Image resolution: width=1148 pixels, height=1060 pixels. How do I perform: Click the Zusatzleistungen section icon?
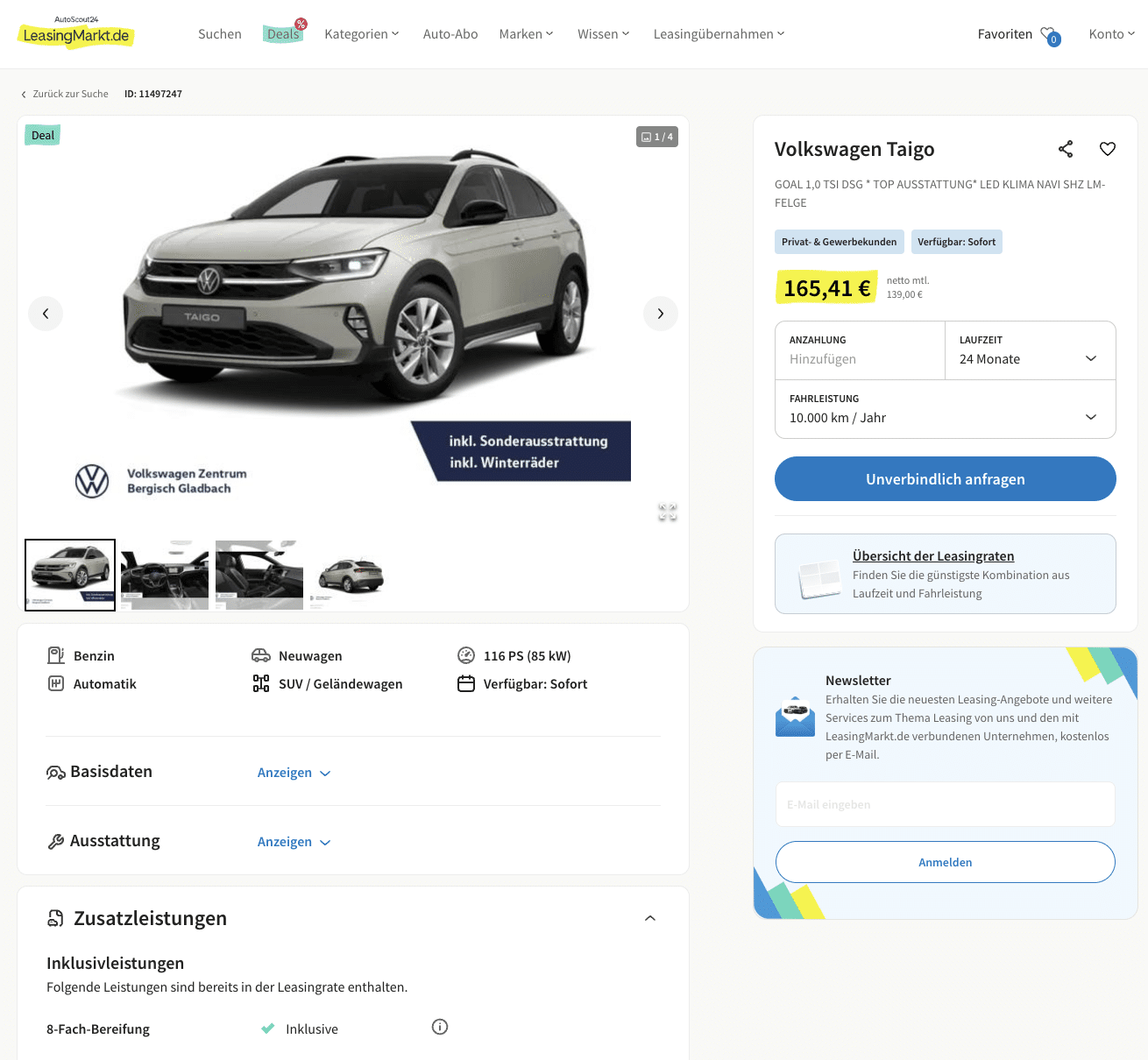click(56, 918)
